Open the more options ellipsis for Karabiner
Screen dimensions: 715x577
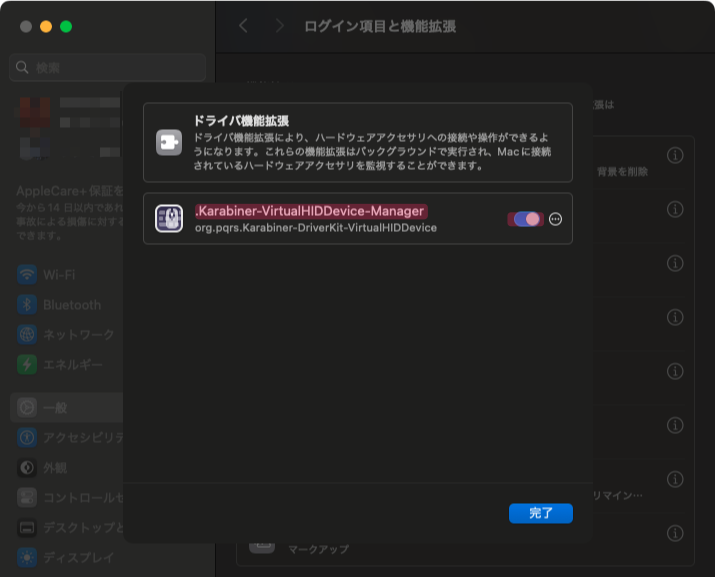pos(555,219)
